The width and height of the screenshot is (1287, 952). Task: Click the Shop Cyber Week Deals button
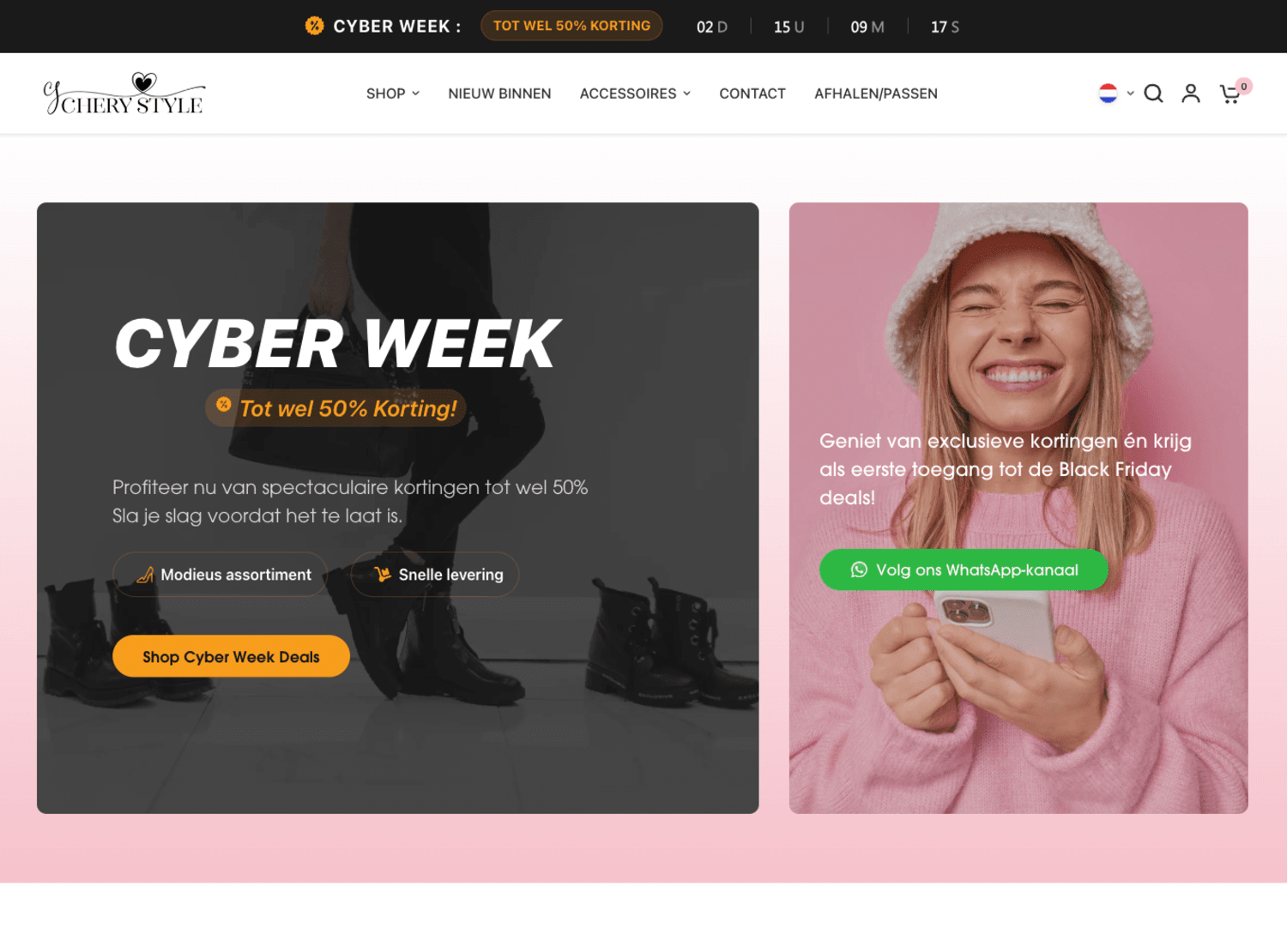click(231, 656)
